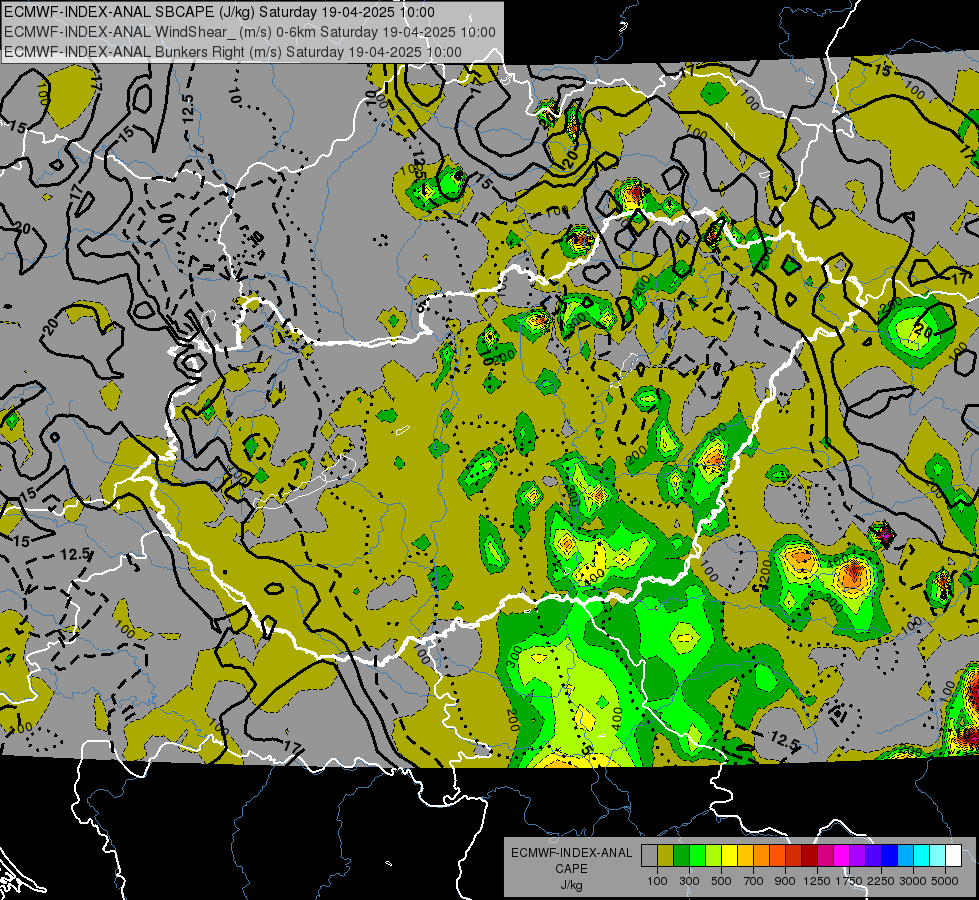Click the legend value 300

point(689,881)
